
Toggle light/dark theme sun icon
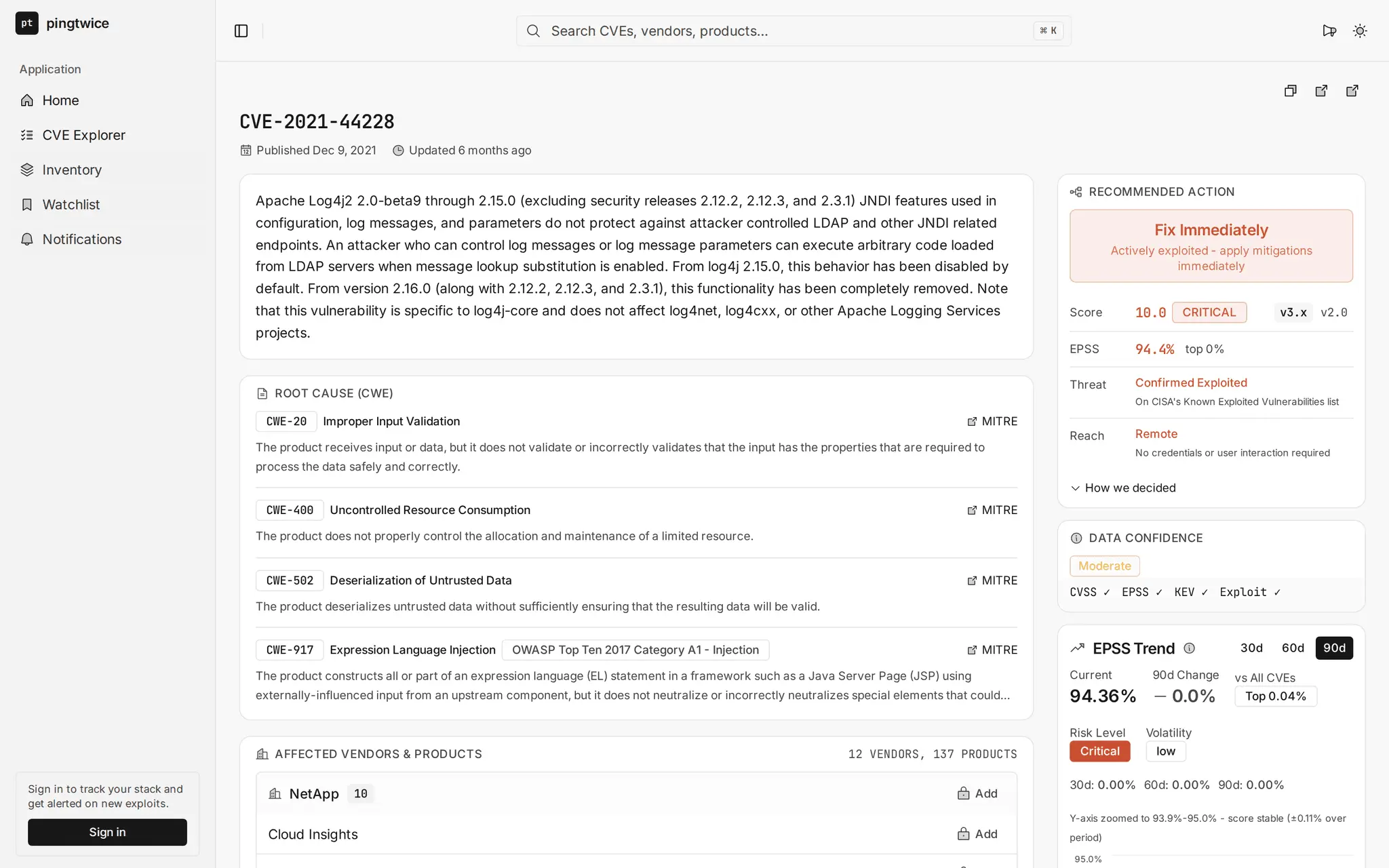point(1360,31)
